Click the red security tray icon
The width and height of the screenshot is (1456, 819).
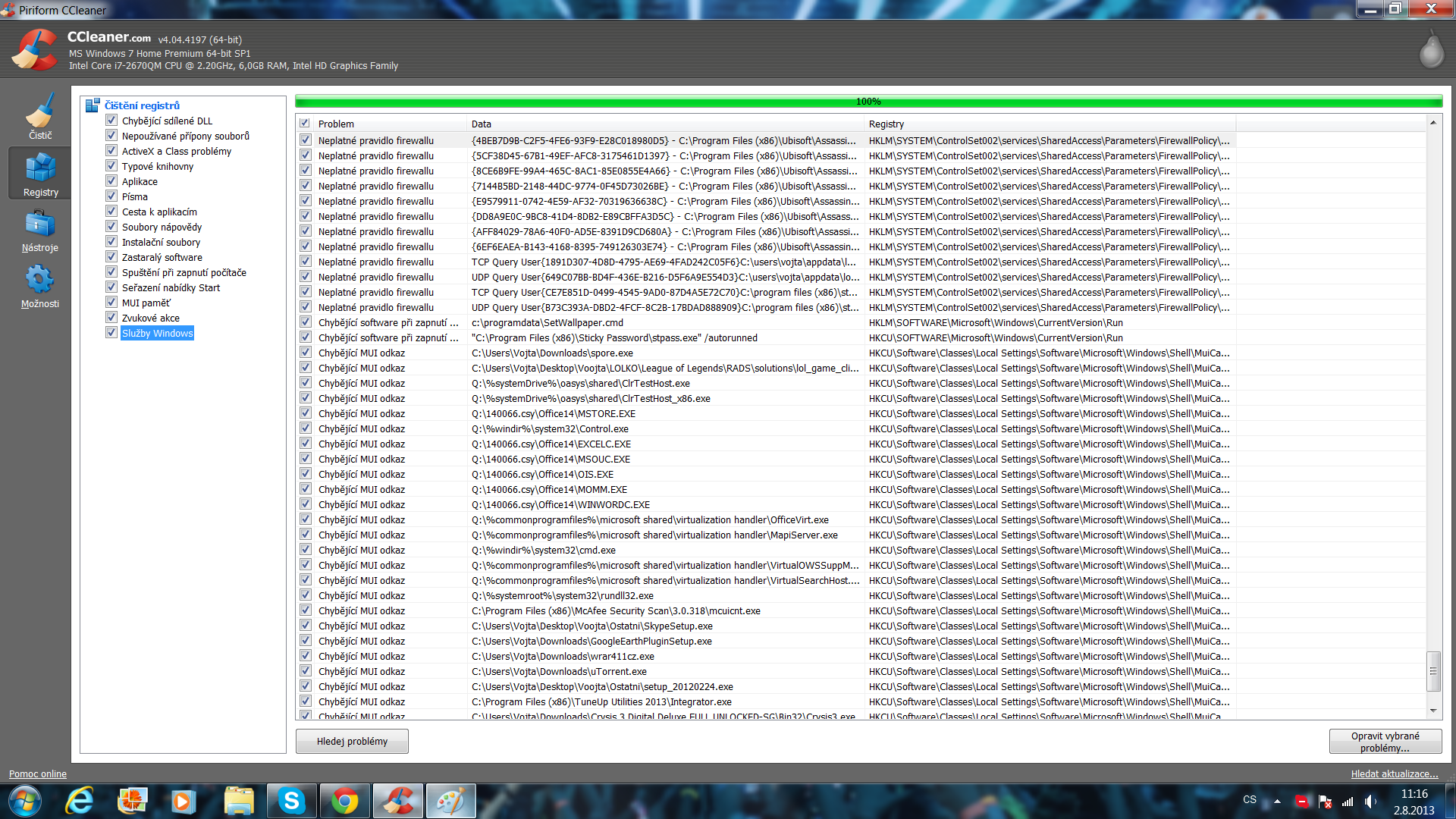click(x=1302, y=801)
